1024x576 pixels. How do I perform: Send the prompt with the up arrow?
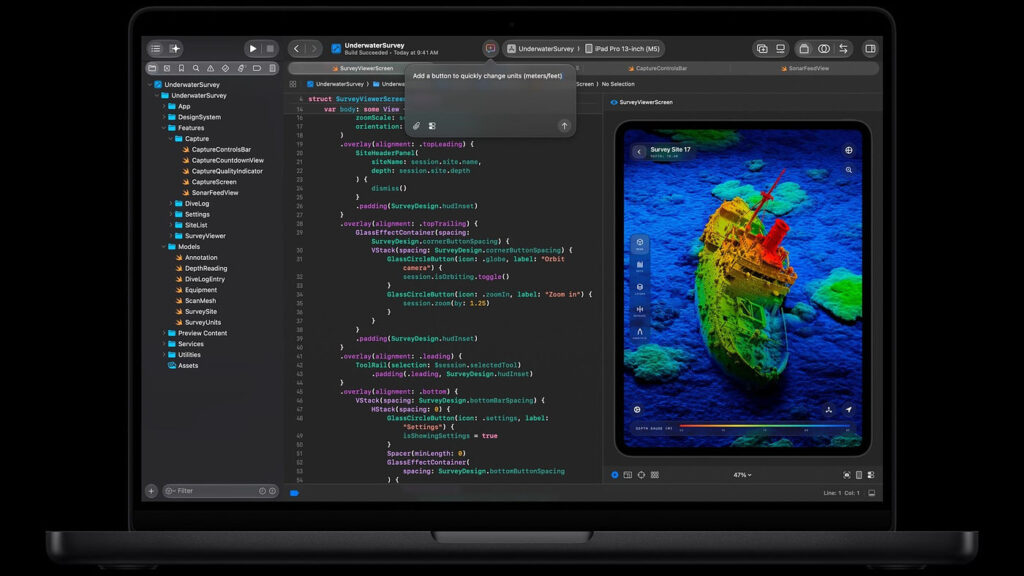click(x=564, y=126)
